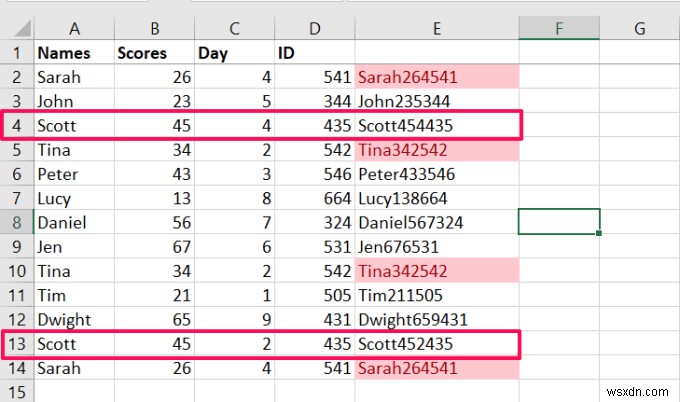Click the fill handle of active cell

pyautogui.click(x=599, y=234)
